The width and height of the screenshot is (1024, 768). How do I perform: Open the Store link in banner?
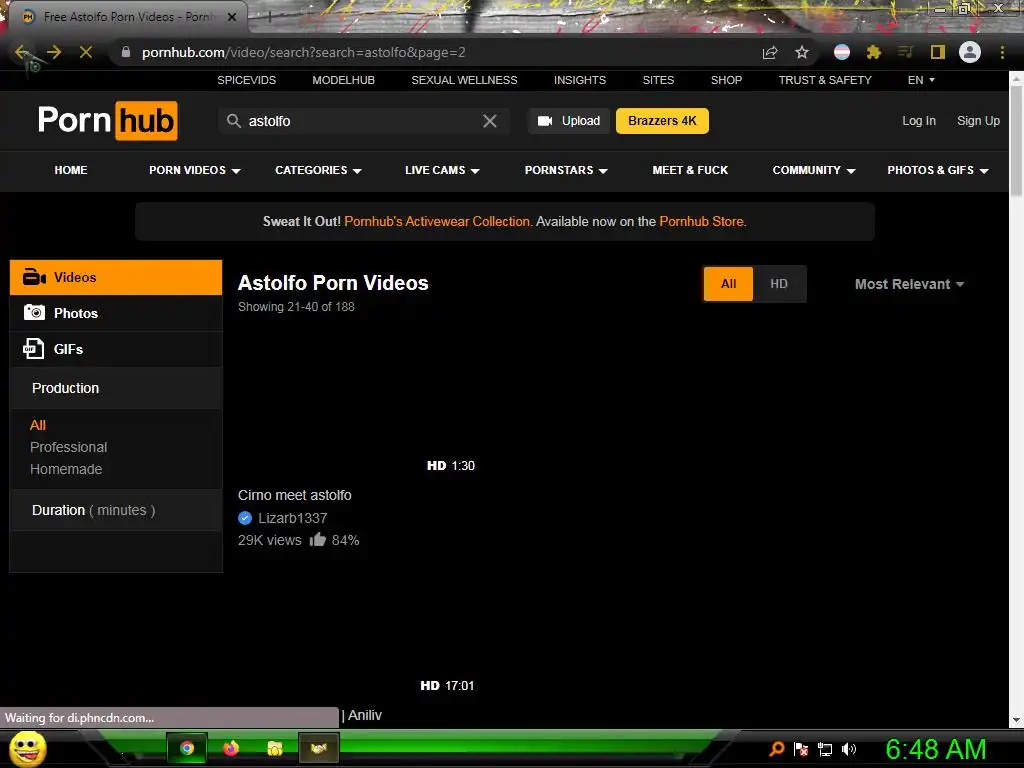click(x=702, y=221)
